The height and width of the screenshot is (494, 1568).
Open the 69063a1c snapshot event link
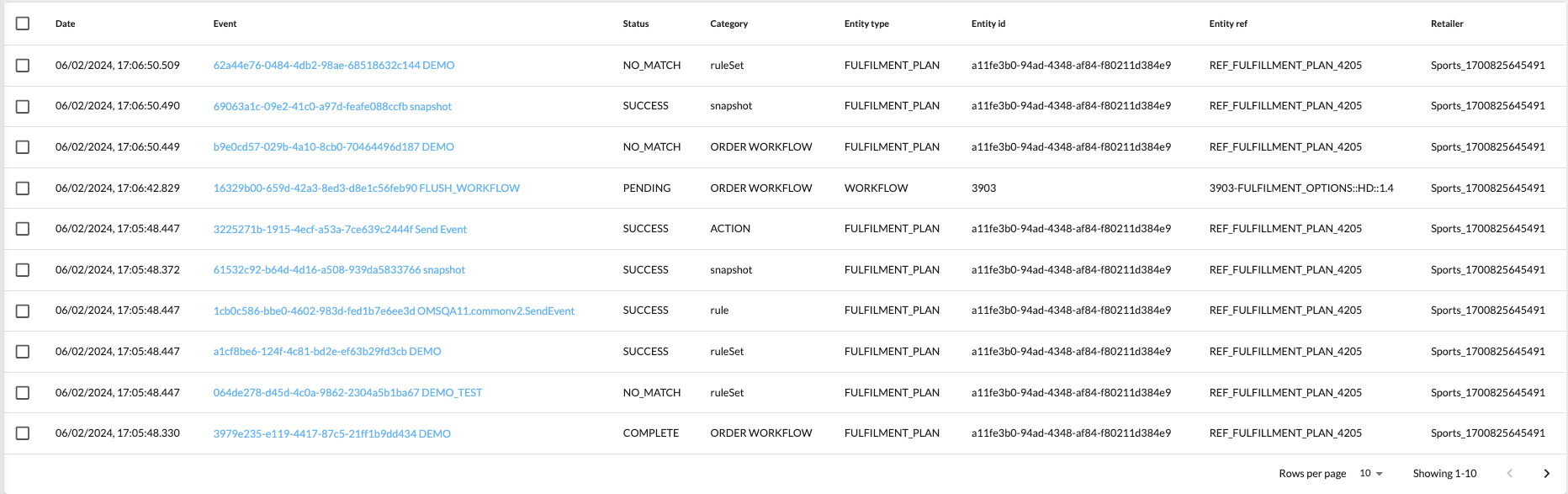click(x=332, y=107)
